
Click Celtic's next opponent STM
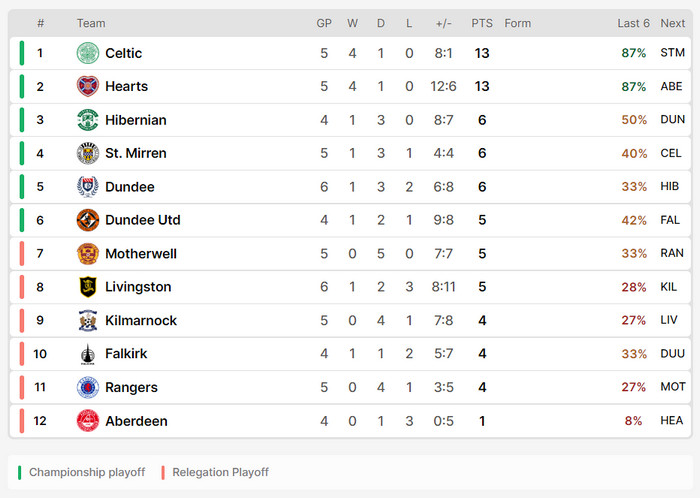[x=673, y=53]
